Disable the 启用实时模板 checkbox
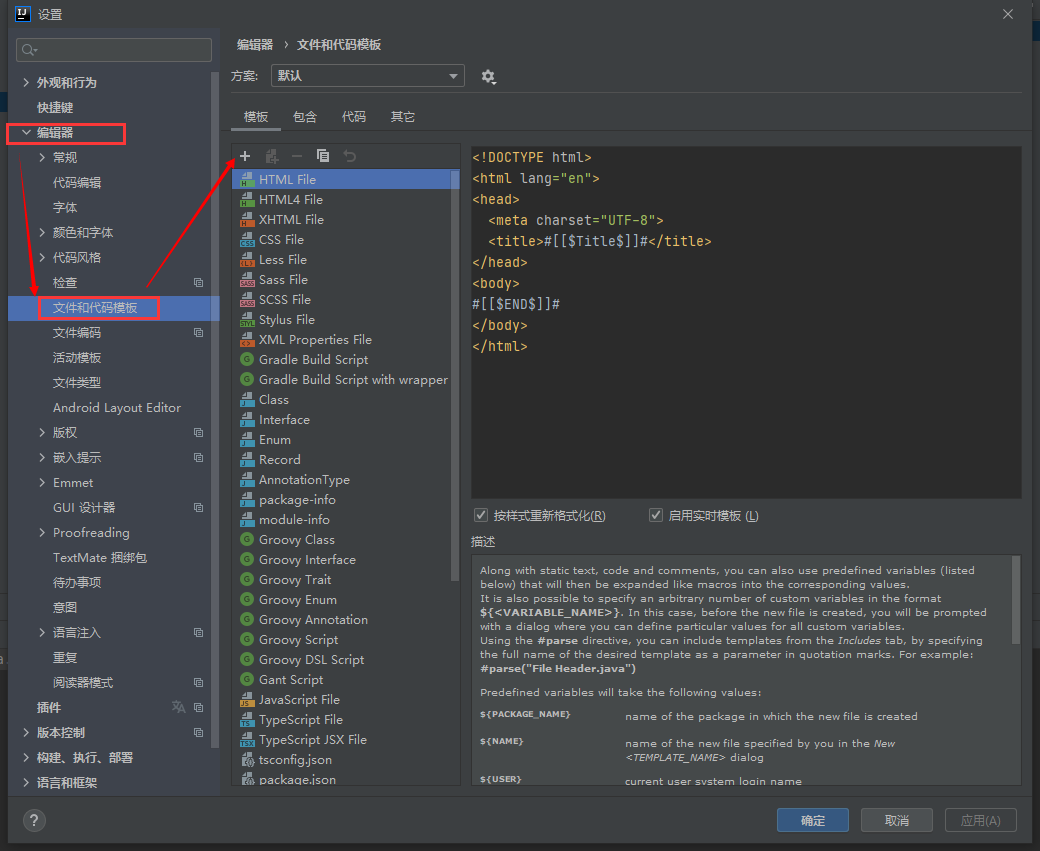Screen dimensions: 1040x851 click(x=656, y=516)
